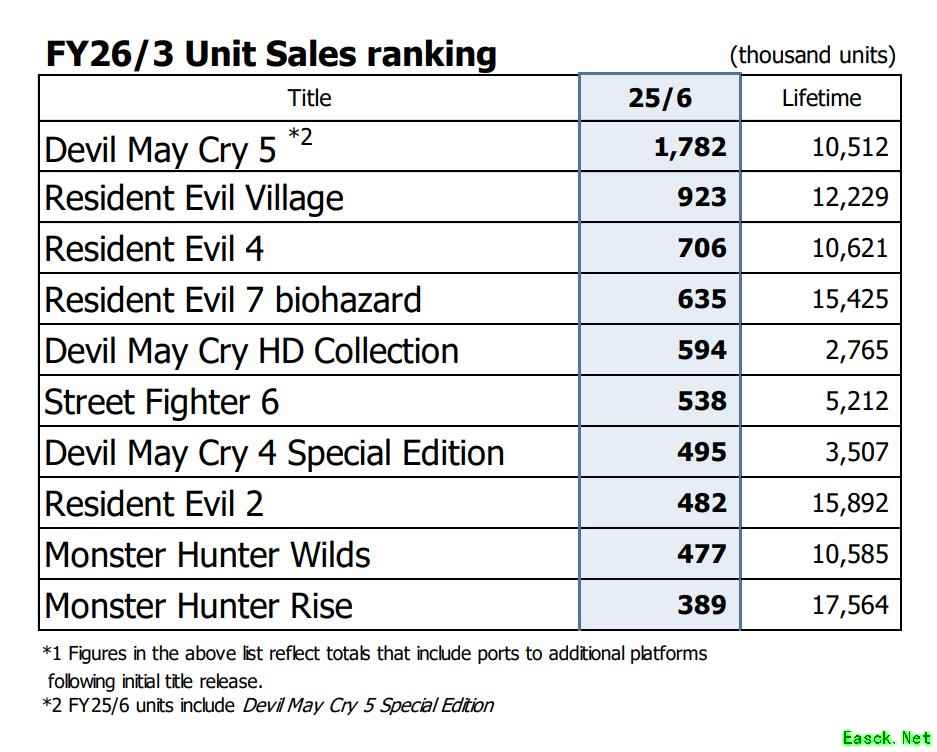Click the Resident Evil Village row title
Screen dimensions: 937x752
pyautogui.click(x=194, y=198)
